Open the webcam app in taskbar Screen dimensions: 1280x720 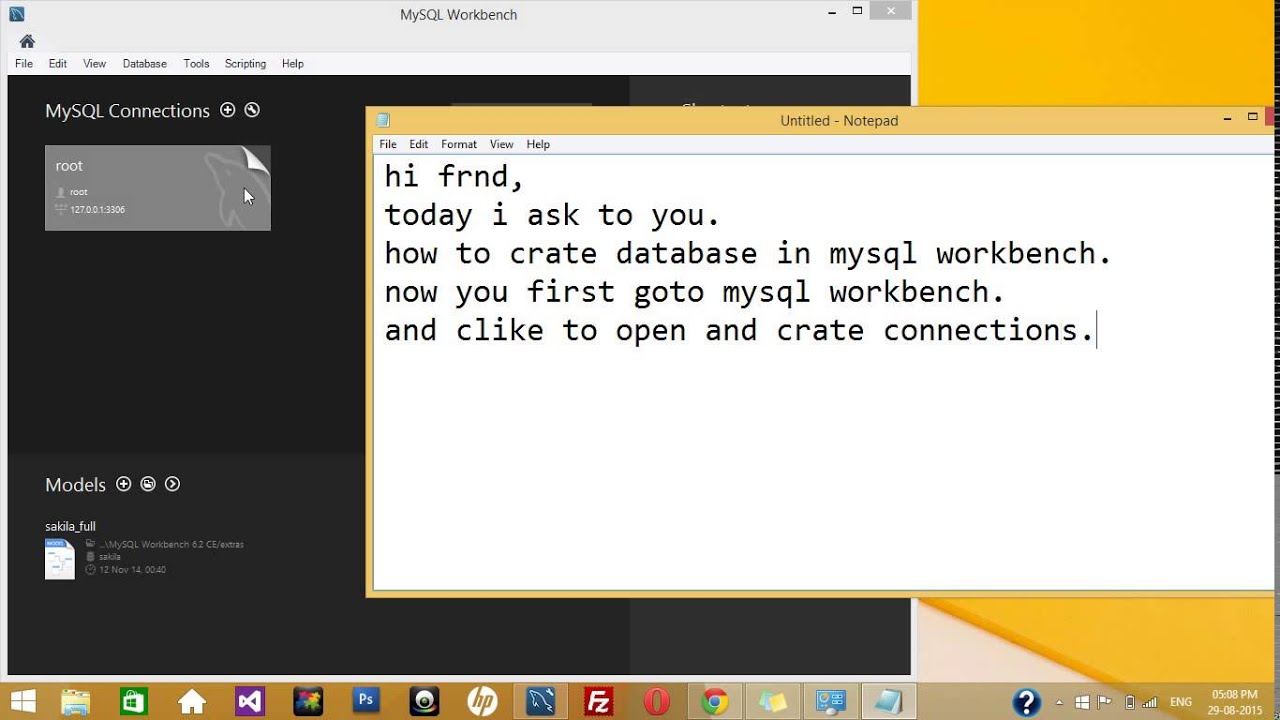tap(424, 701)
